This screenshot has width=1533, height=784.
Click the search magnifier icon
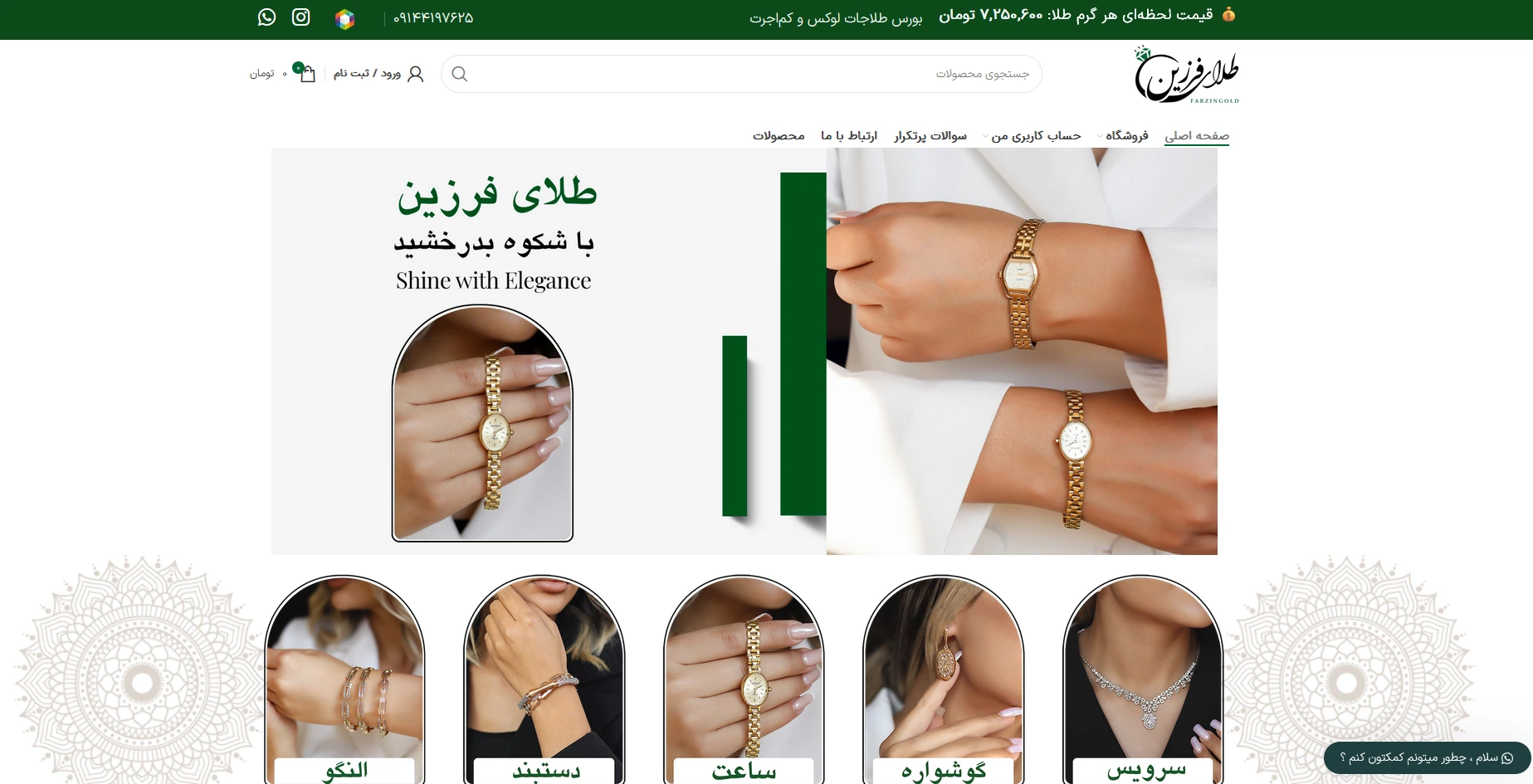click(459, 74)
